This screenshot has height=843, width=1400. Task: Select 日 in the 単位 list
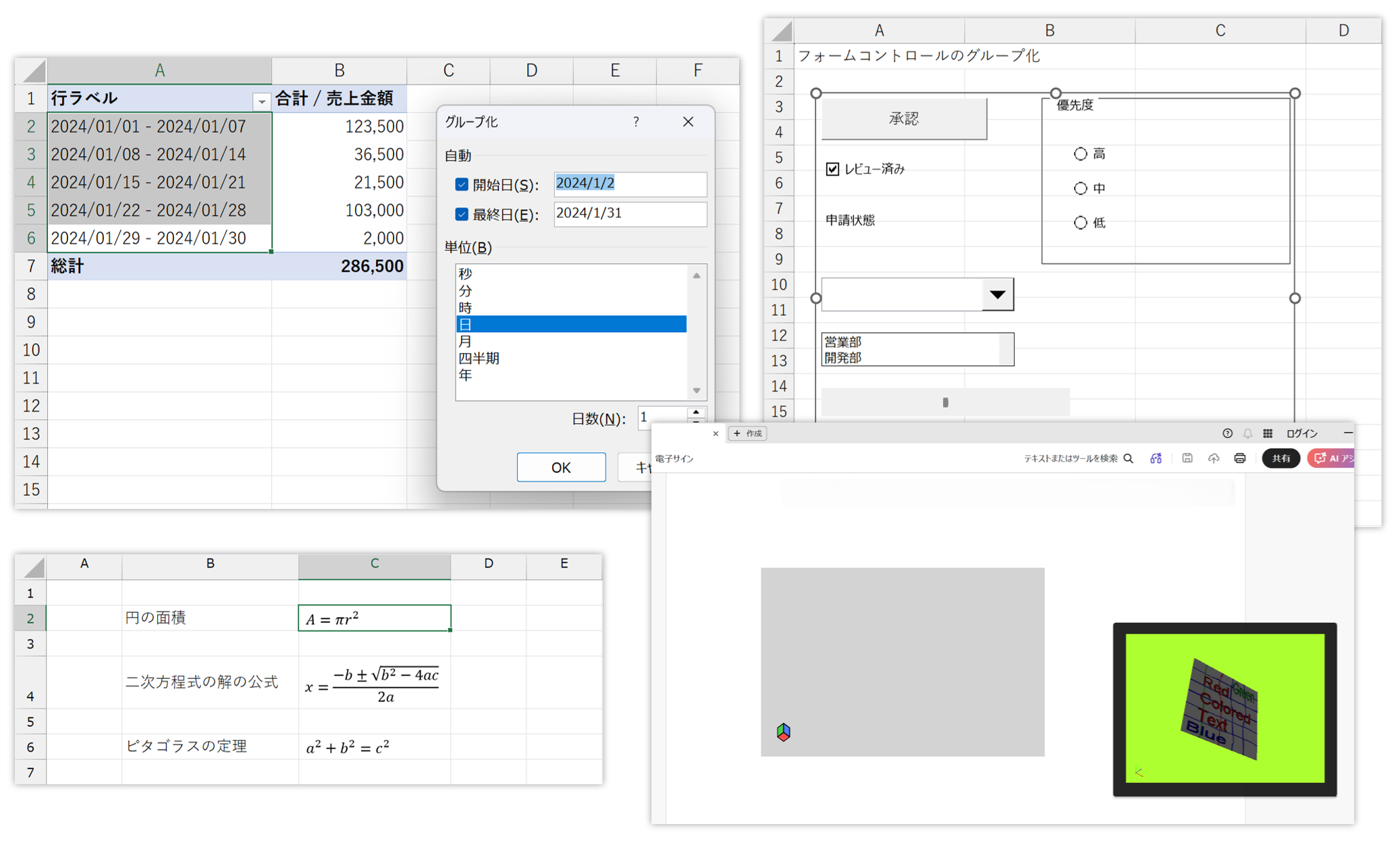click(x=571, y=325)
